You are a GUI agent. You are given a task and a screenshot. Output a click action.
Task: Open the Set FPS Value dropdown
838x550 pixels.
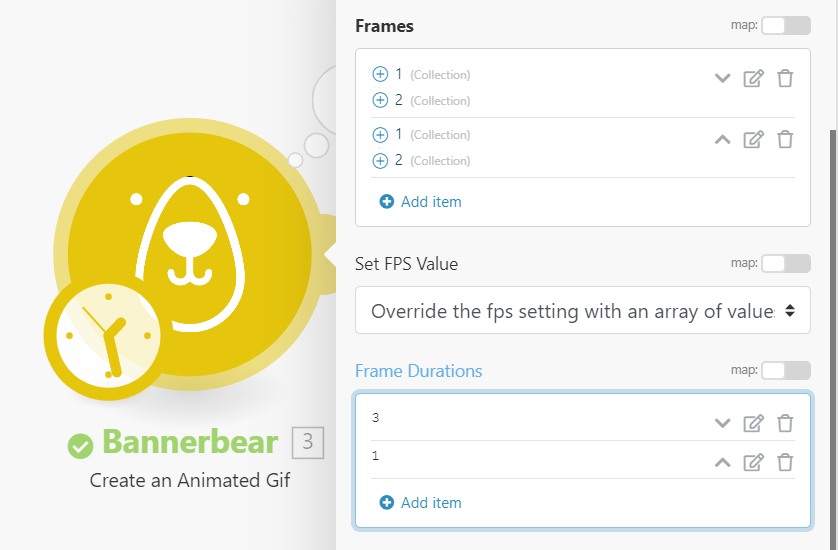582,311
